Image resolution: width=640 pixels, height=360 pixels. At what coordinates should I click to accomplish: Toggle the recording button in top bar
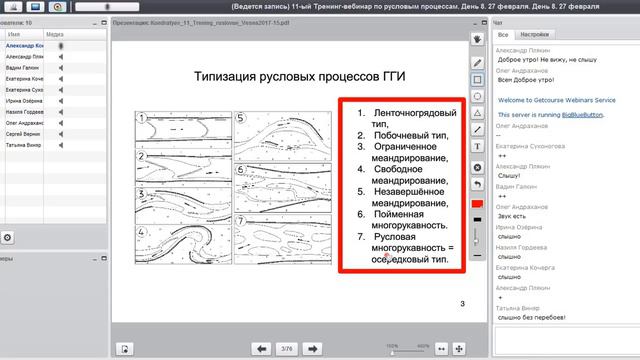click(x=57, y=7)
